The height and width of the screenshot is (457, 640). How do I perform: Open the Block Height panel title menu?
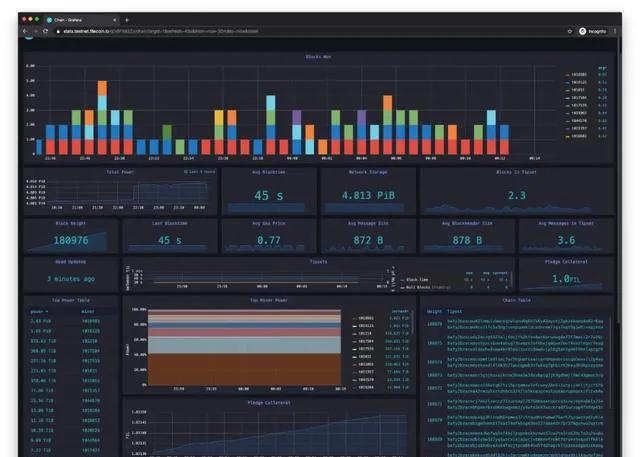[71, 223]
